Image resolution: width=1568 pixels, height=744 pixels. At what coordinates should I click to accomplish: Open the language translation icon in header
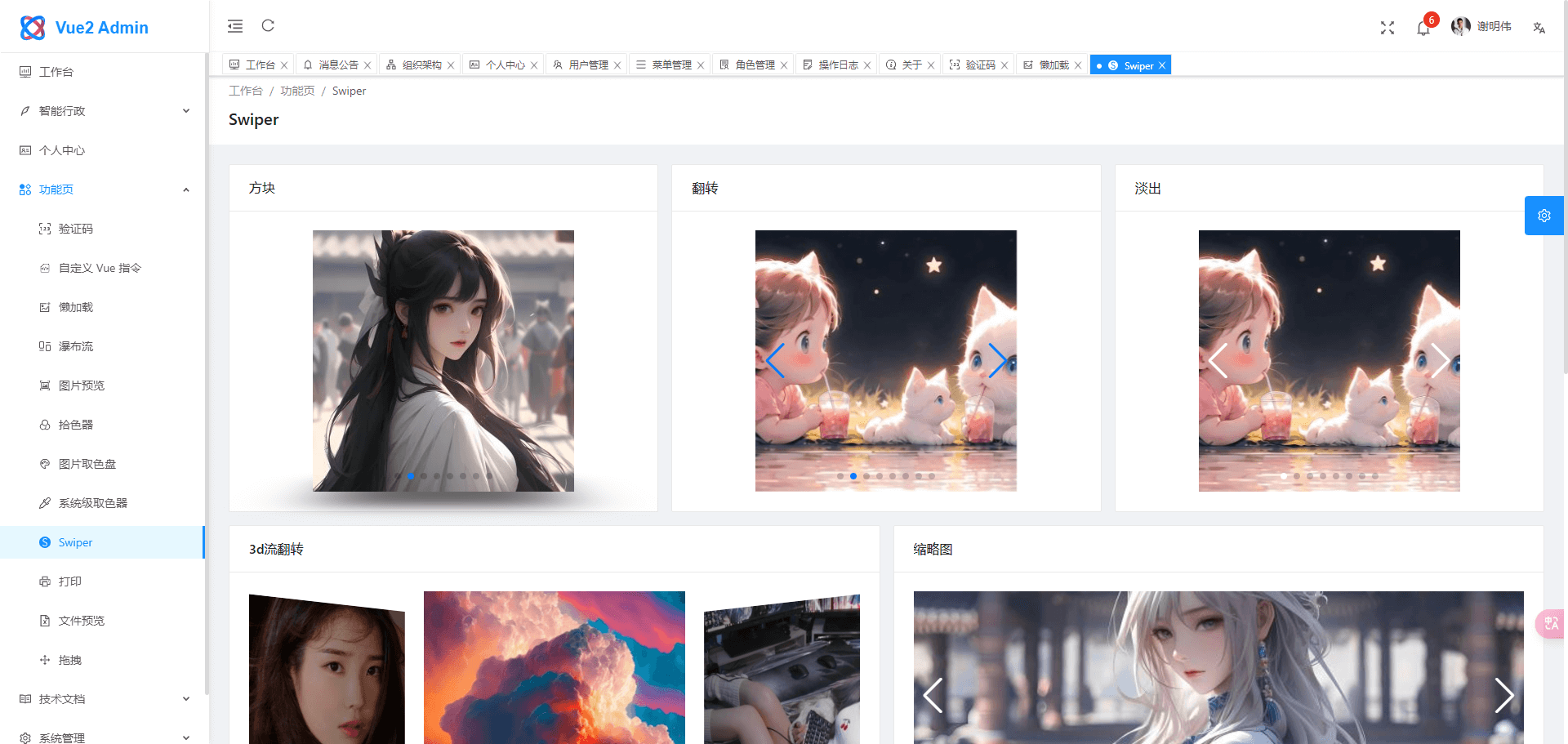pyautogui.click(x=1539, y=28)
